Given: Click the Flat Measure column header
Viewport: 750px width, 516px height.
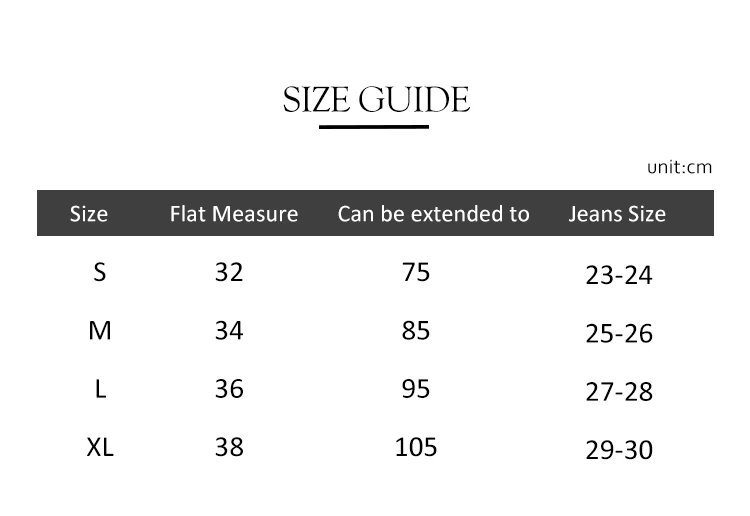Looking at the screenshot, I should [x=234, y=214].
